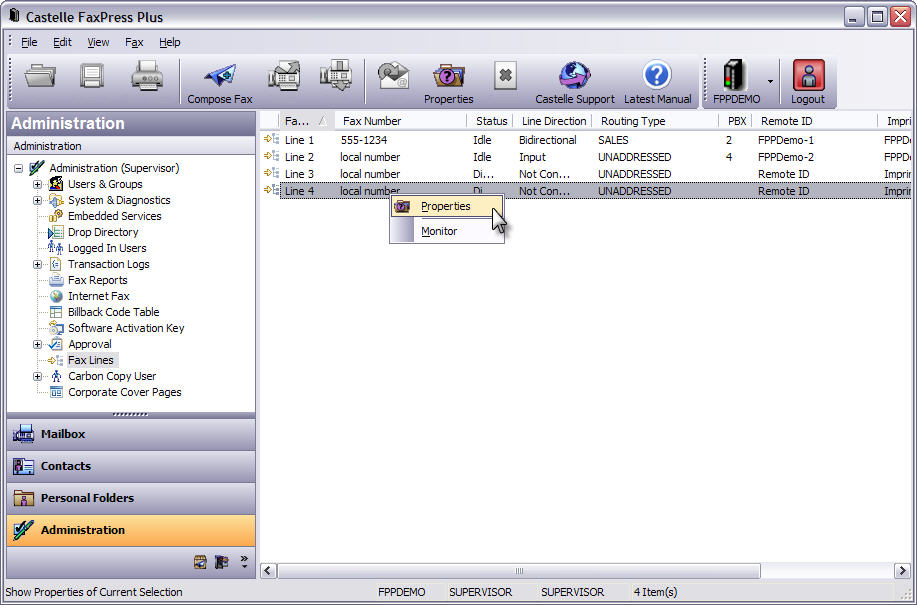Select Transaction Logs in the tree

pyautogui.click(x=108, y=264)
